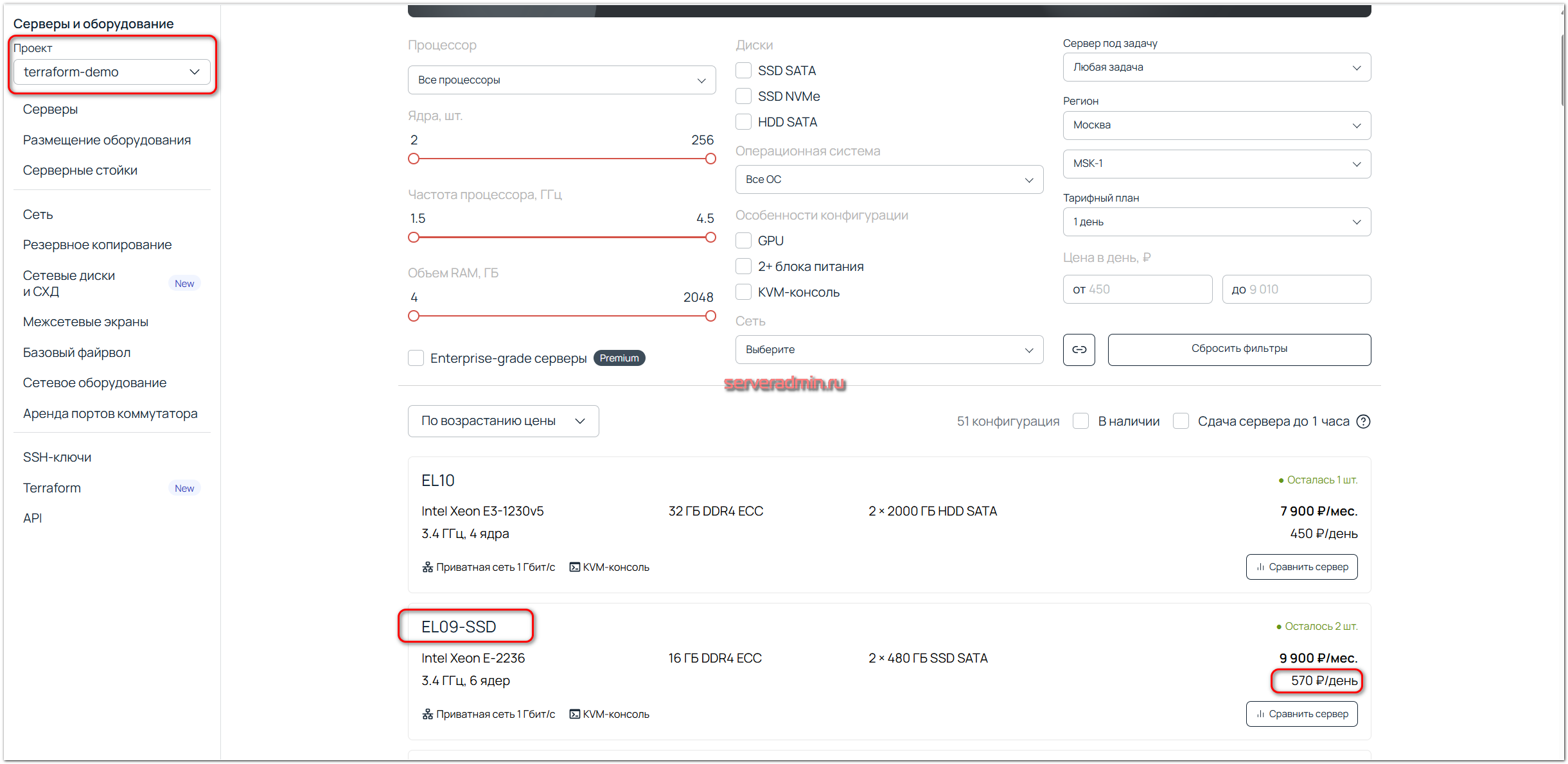
Task: Click the copy filter link icon button
Action: (1079, 349)
